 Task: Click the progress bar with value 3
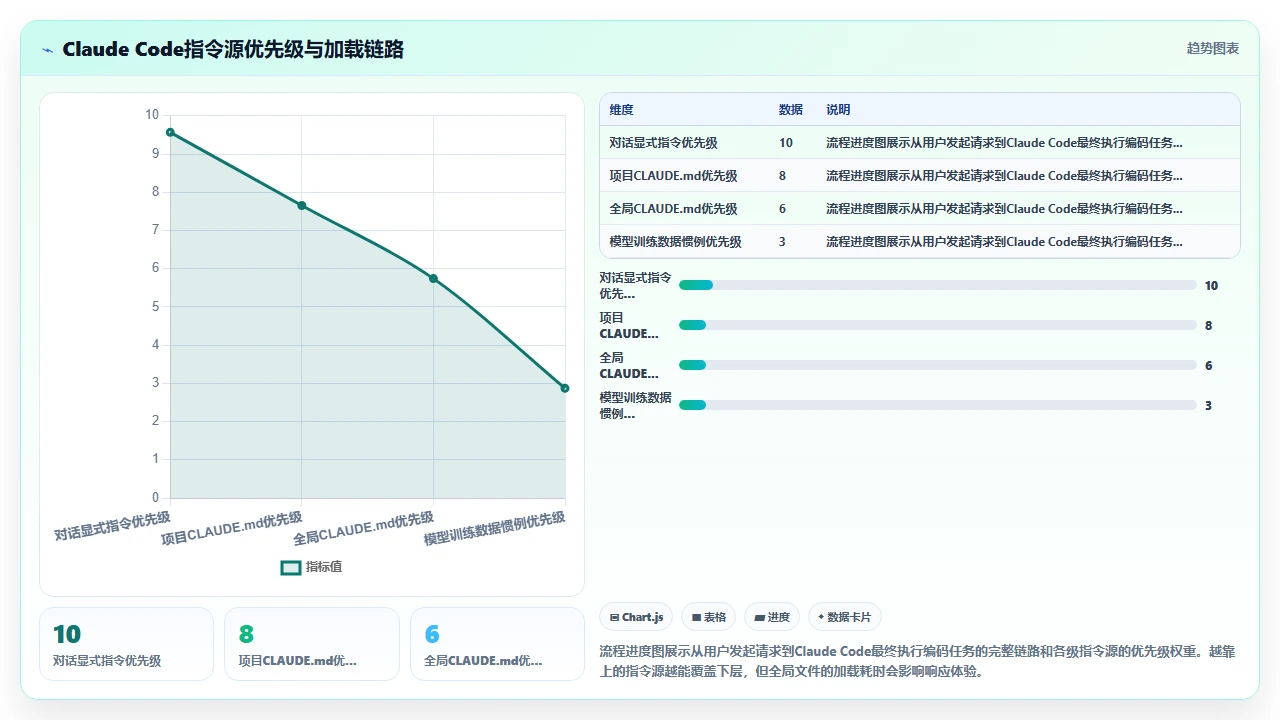coord(938,405)
